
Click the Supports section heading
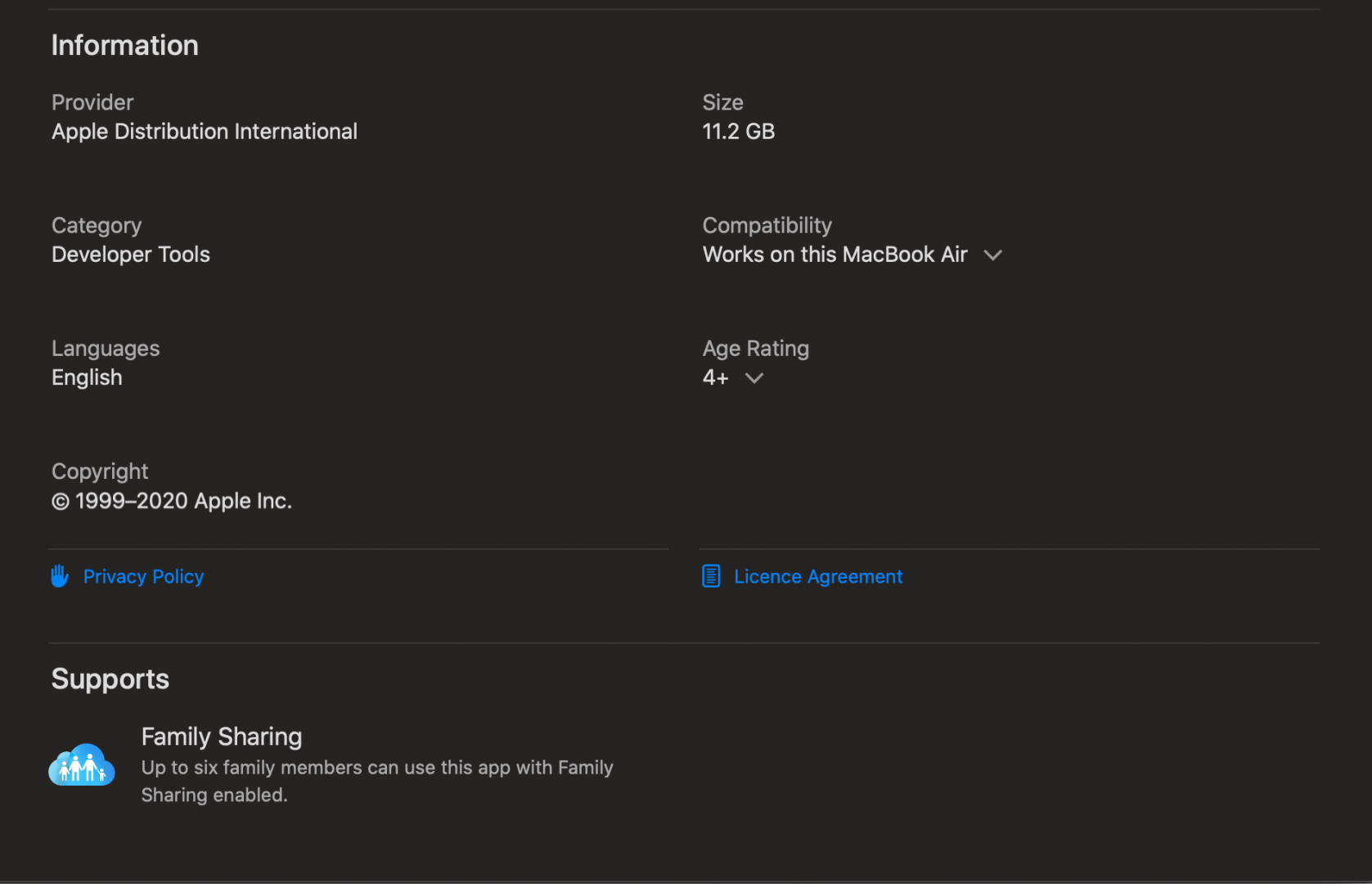point(110,679)
